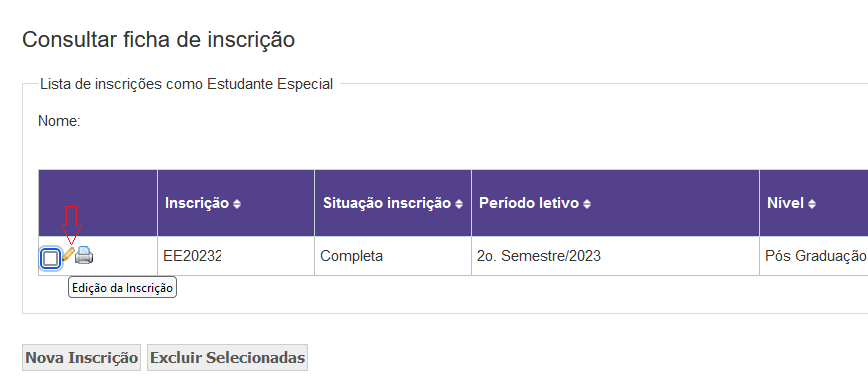Sort by Nível using its sort arrows
This screenshot has width=868, height=391.
(812, 204)
